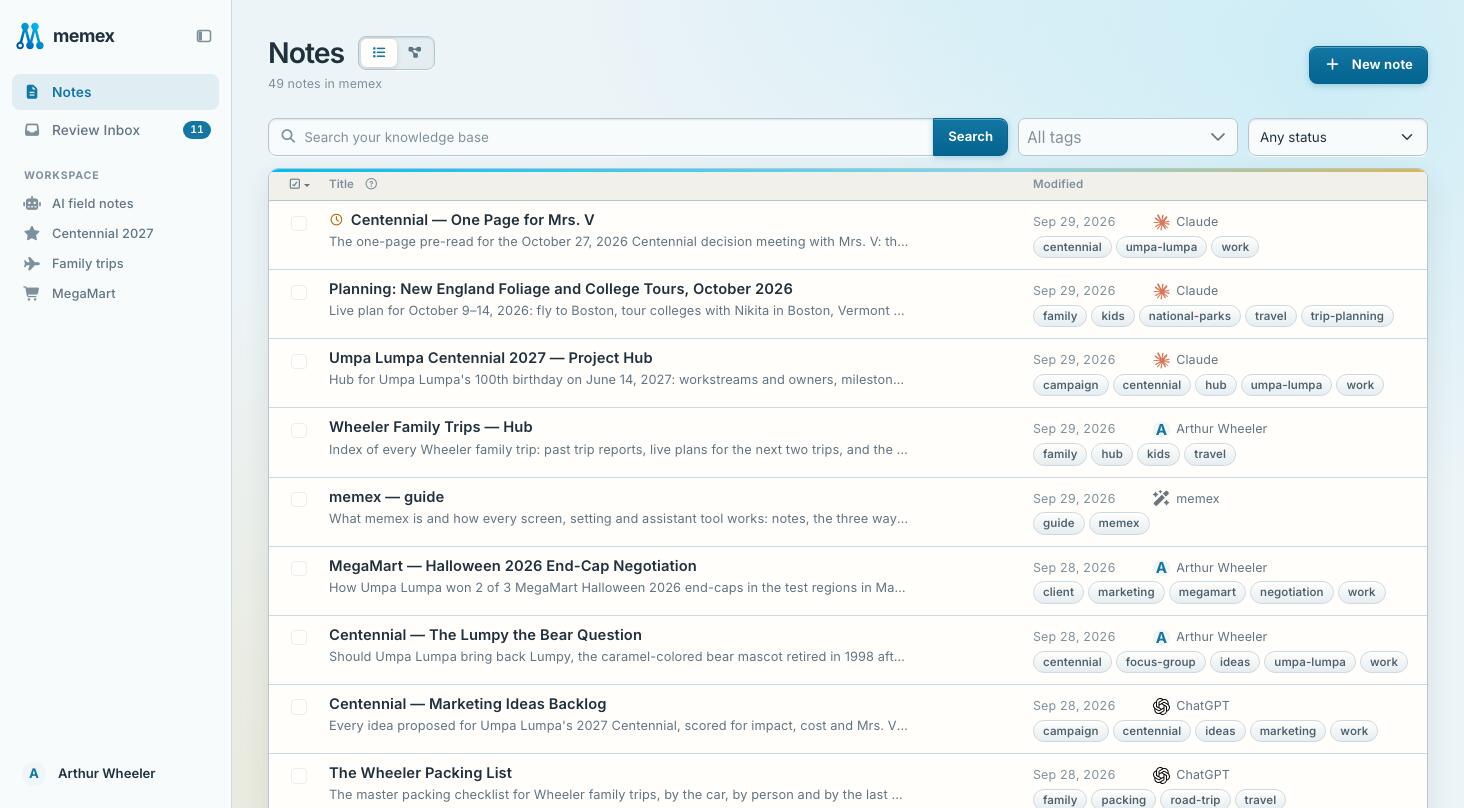
Task: Check the Centennial One Page for Mrs. V row
Action: [x=299, y=223]
